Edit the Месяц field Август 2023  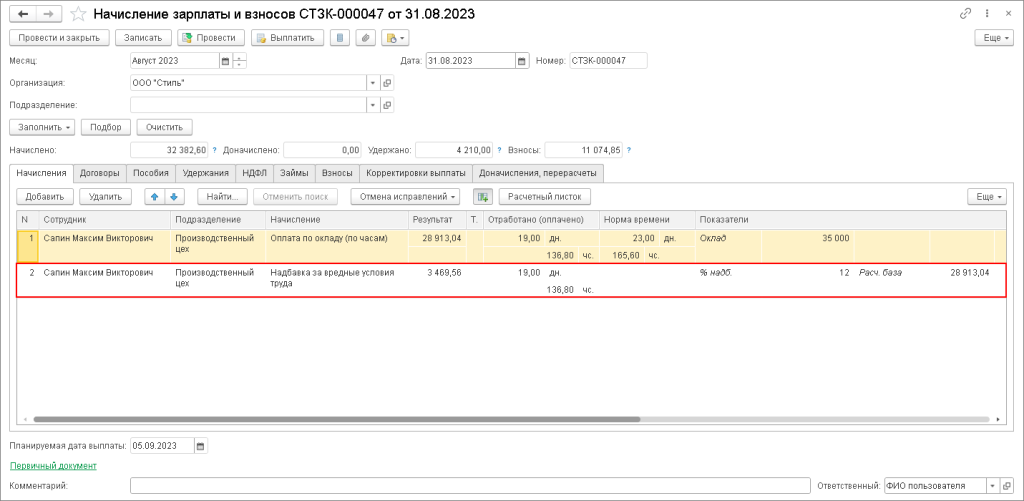pos(175,61)
